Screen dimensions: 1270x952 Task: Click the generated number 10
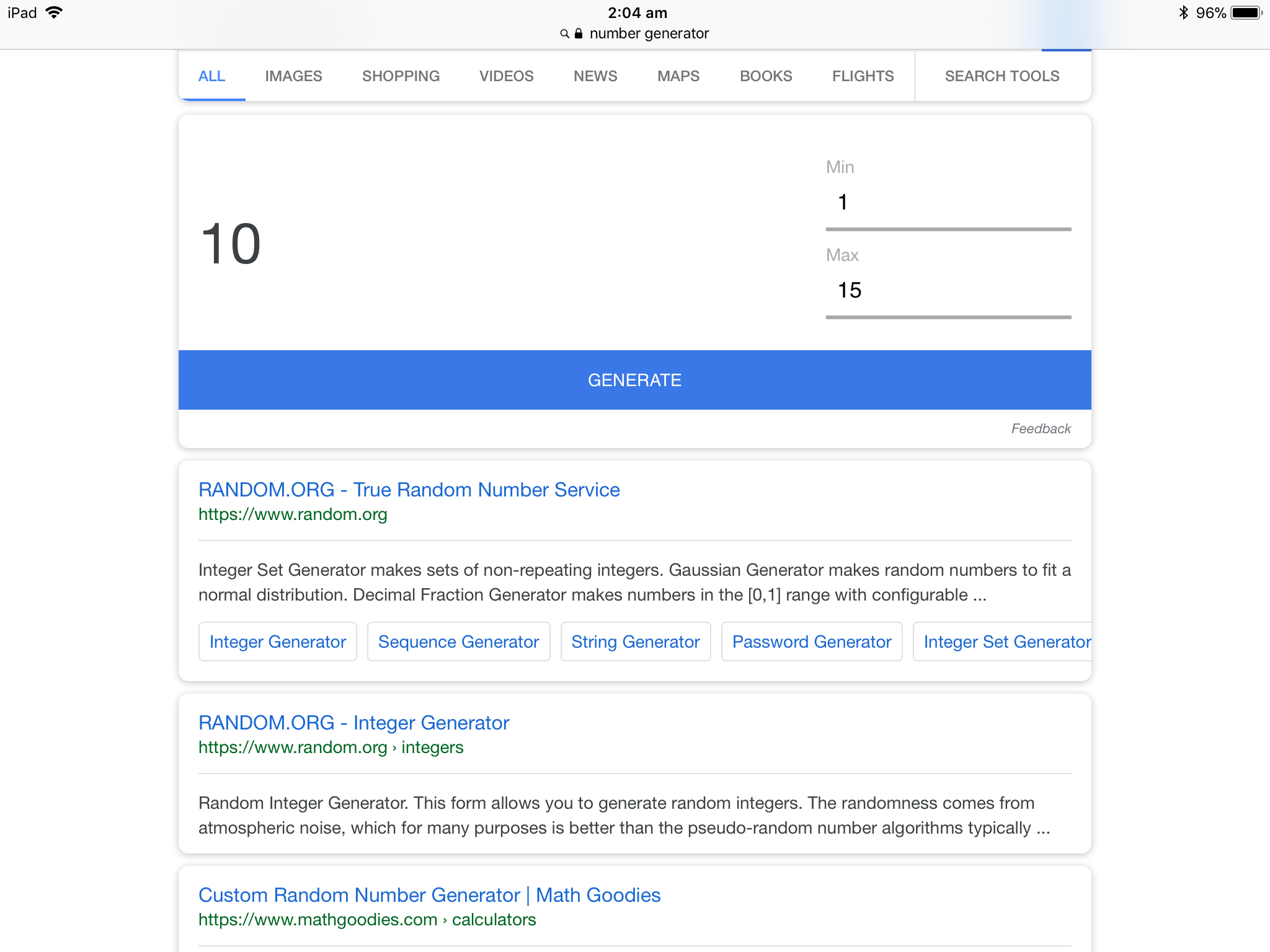click(x=231, y=244)
